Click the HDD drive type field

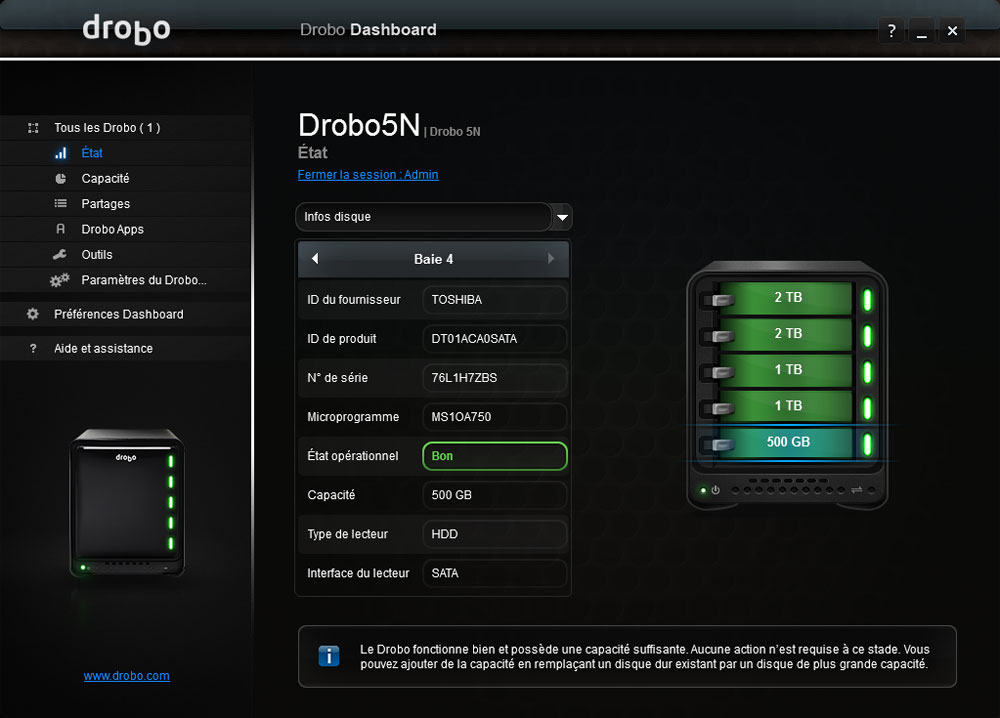(494, 534)
